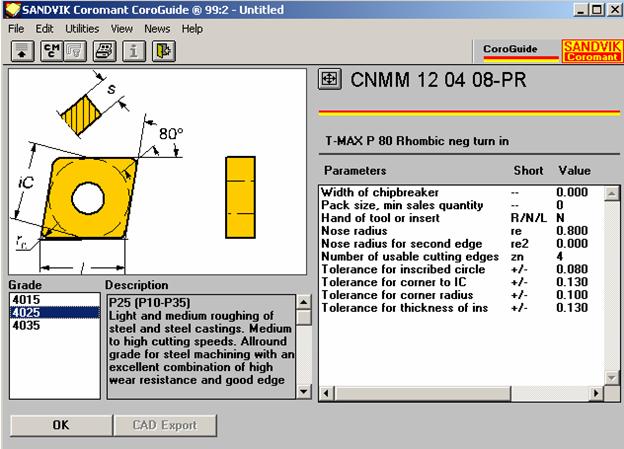Screen dimensions: 624x449
Task: Click the P25 (P10-P35) description text
Action: pos(150,303)
